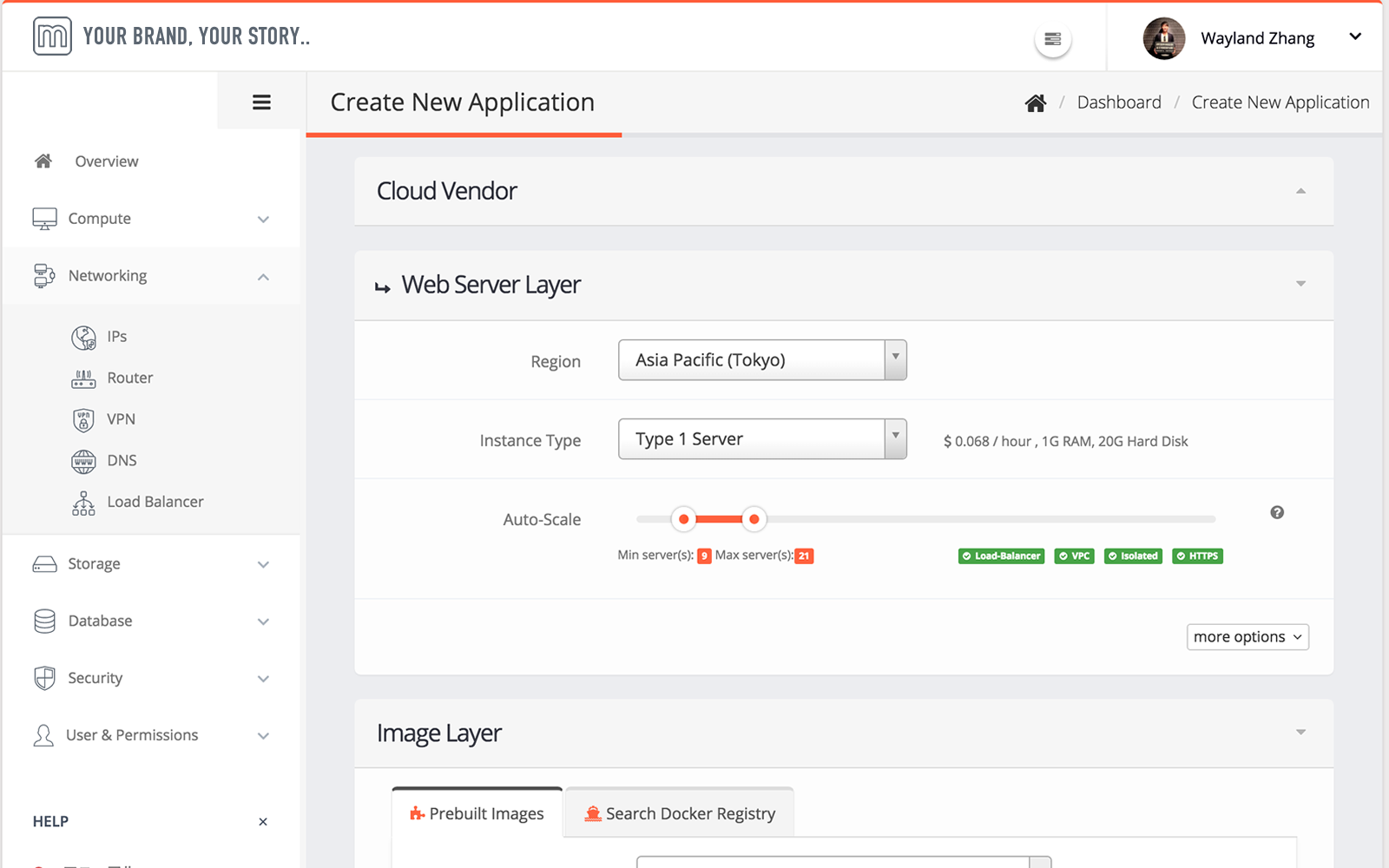Click the server icon in top header

1052,39
